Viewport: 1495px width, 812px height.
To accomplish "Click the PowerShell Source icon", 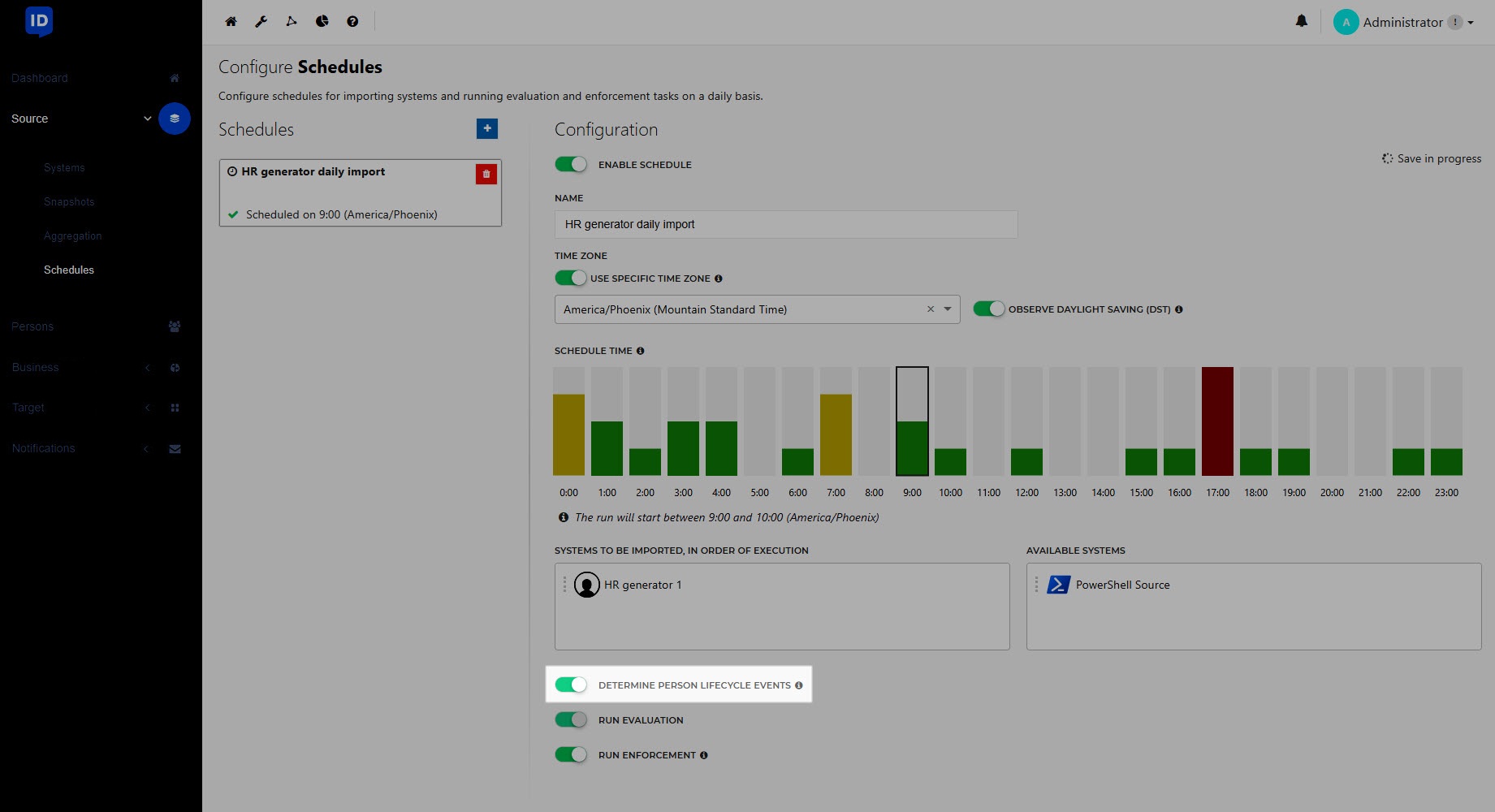I will click(x=1059, y=585).
